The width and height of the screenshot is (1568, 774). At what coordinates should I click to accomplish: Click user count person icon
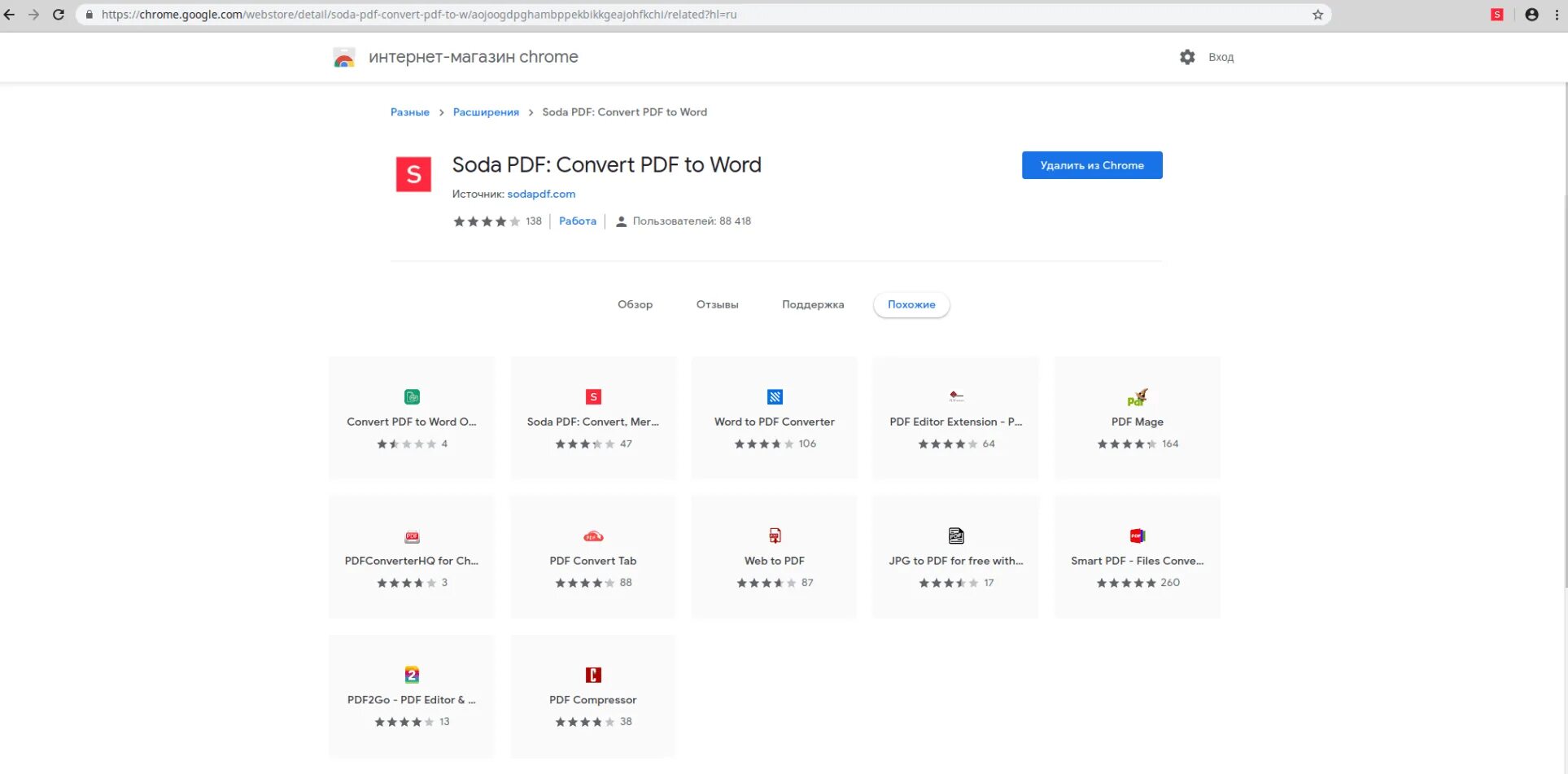(621, 221)
